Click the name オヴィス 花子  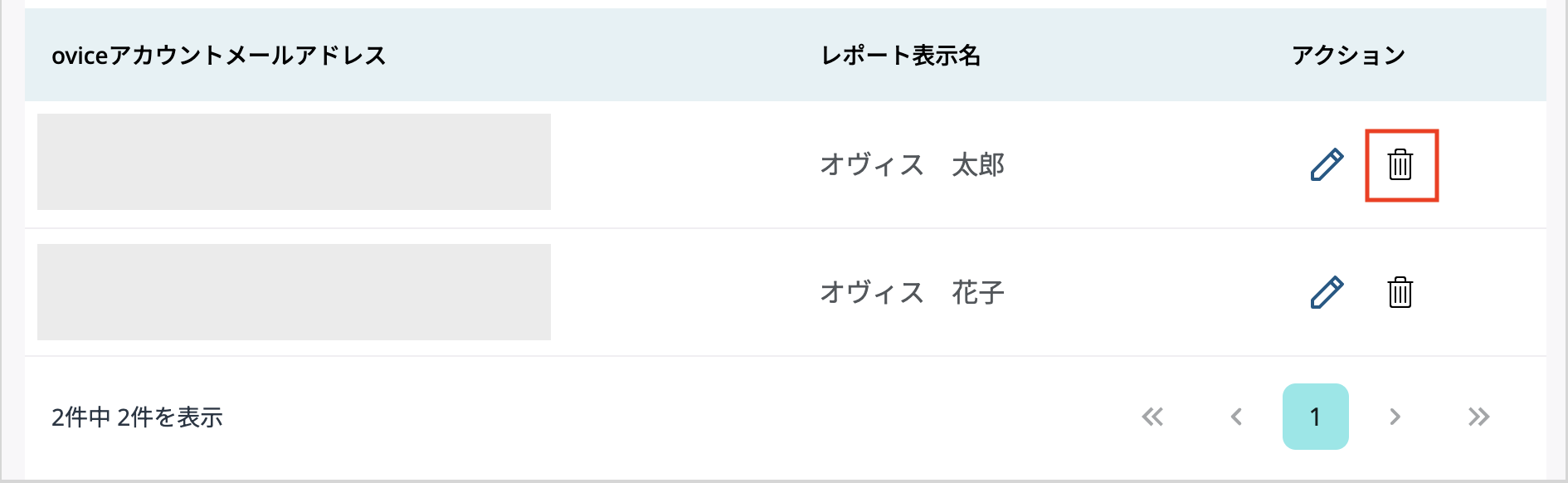pyautogui.click(x=912, y=292)
